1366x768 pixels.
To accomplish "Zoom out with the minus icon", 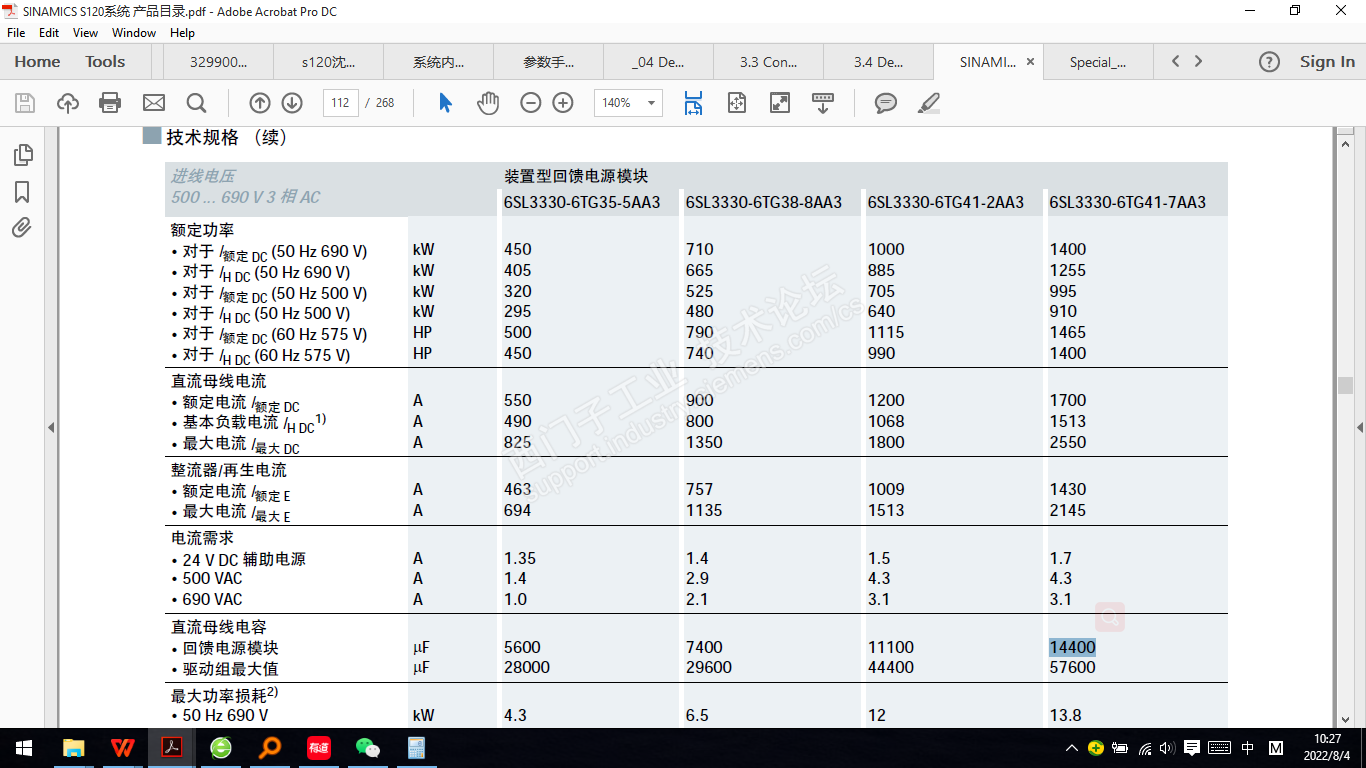I will coord(531,103).
